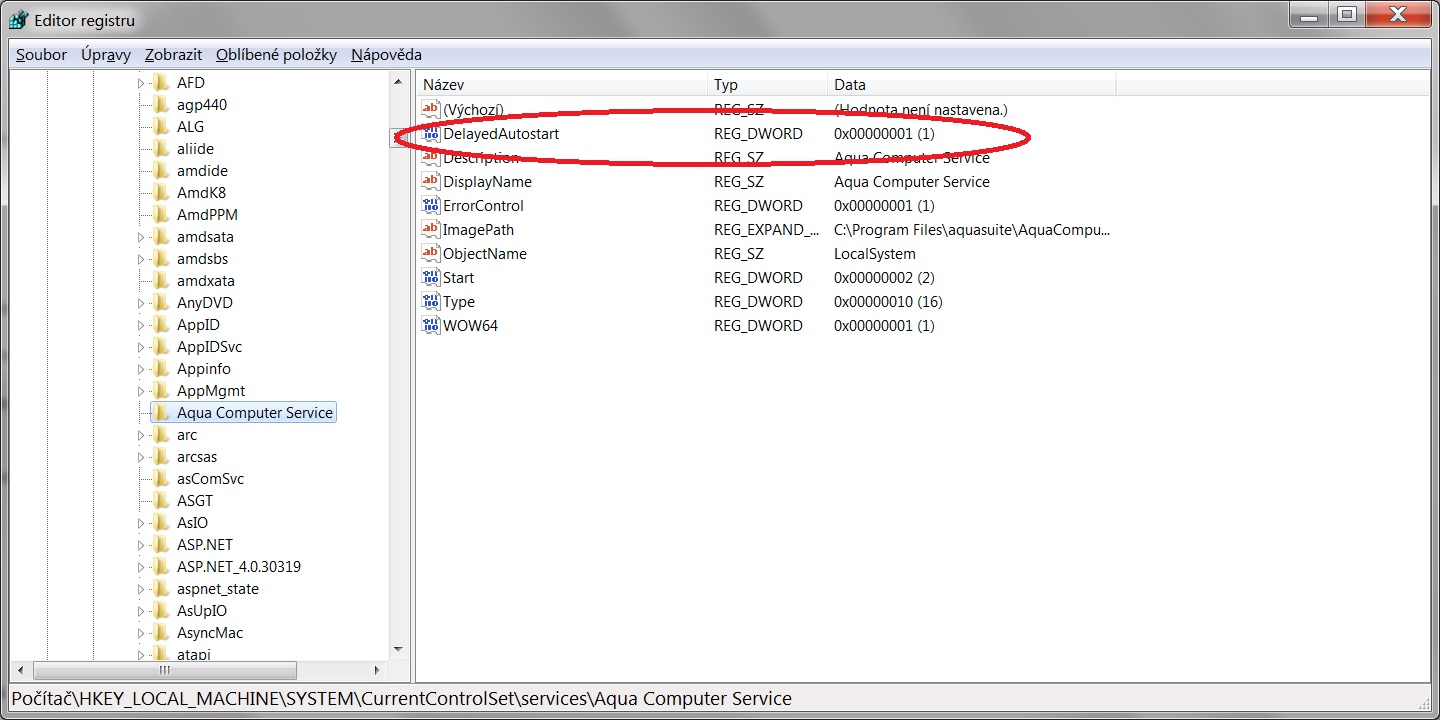1440x720 pixels.
Task: Click the REG_EXPAND_... type cell
Action: click(x=767, y=230)
